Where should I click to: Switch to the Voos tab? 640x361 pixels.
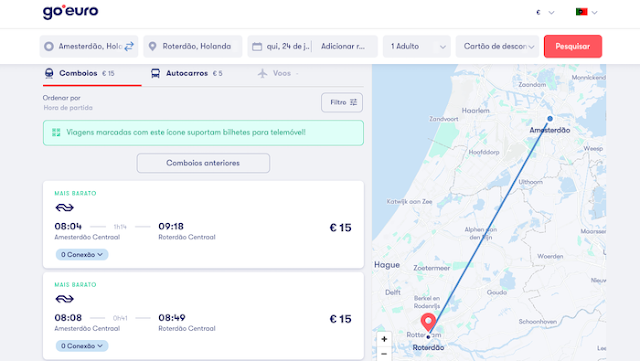(x=278, y=74)
